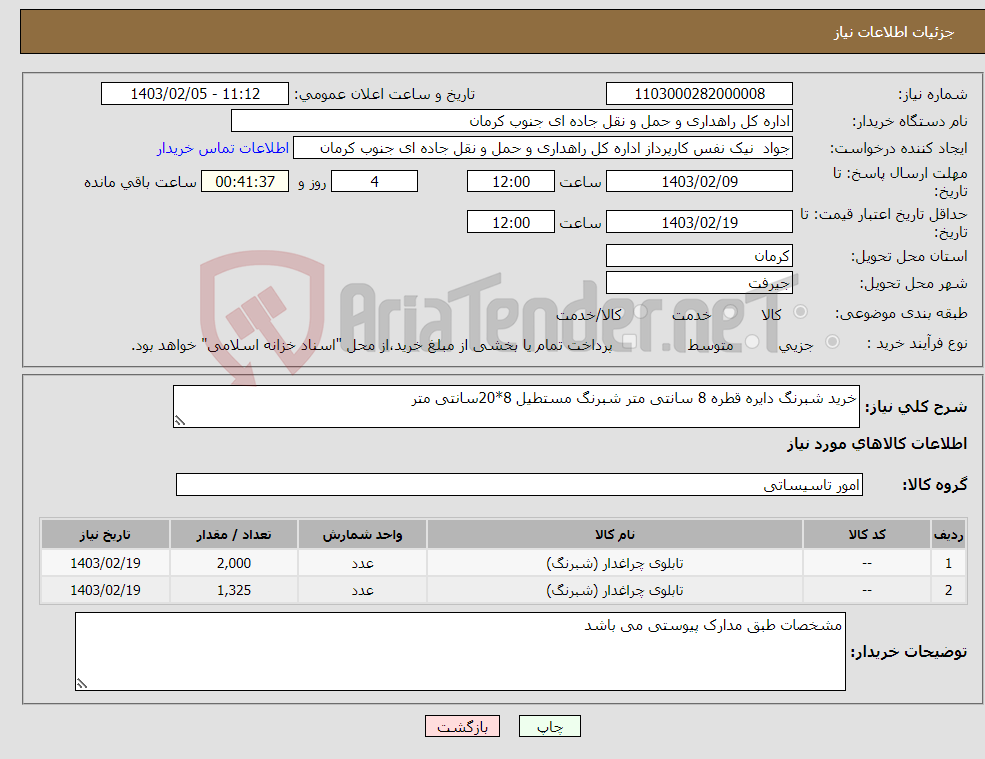
Task: Select the کالا radio button
Action: click(x=800, y=312)
